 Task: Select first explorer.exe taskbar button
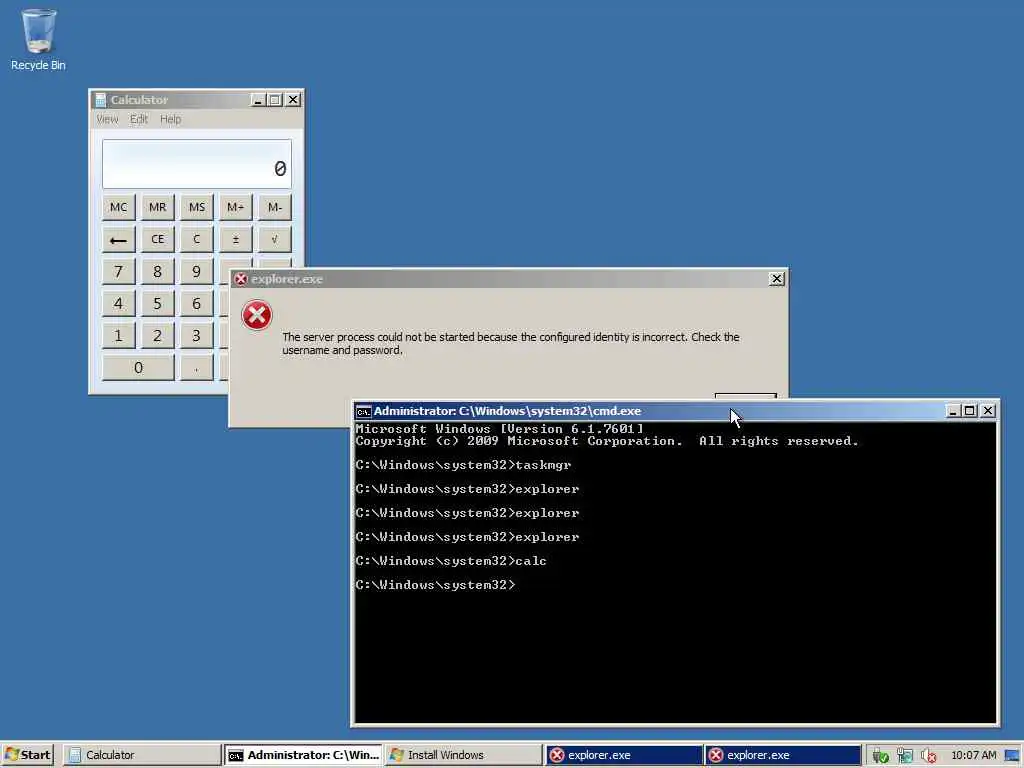[x=623, y=755]
